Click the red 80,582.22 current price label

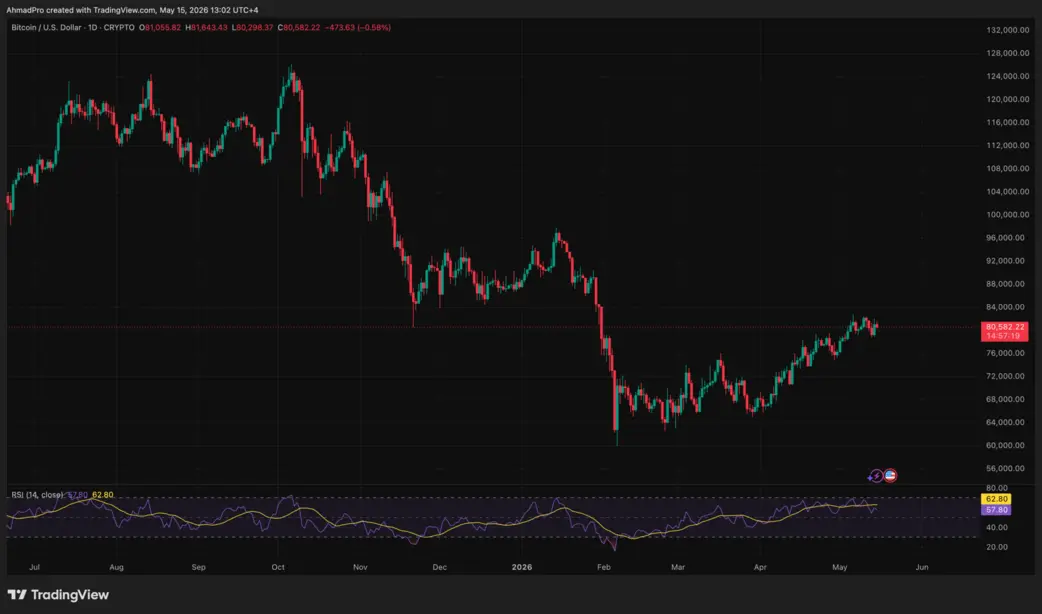pyautogui.click(x=1005, y=327)
